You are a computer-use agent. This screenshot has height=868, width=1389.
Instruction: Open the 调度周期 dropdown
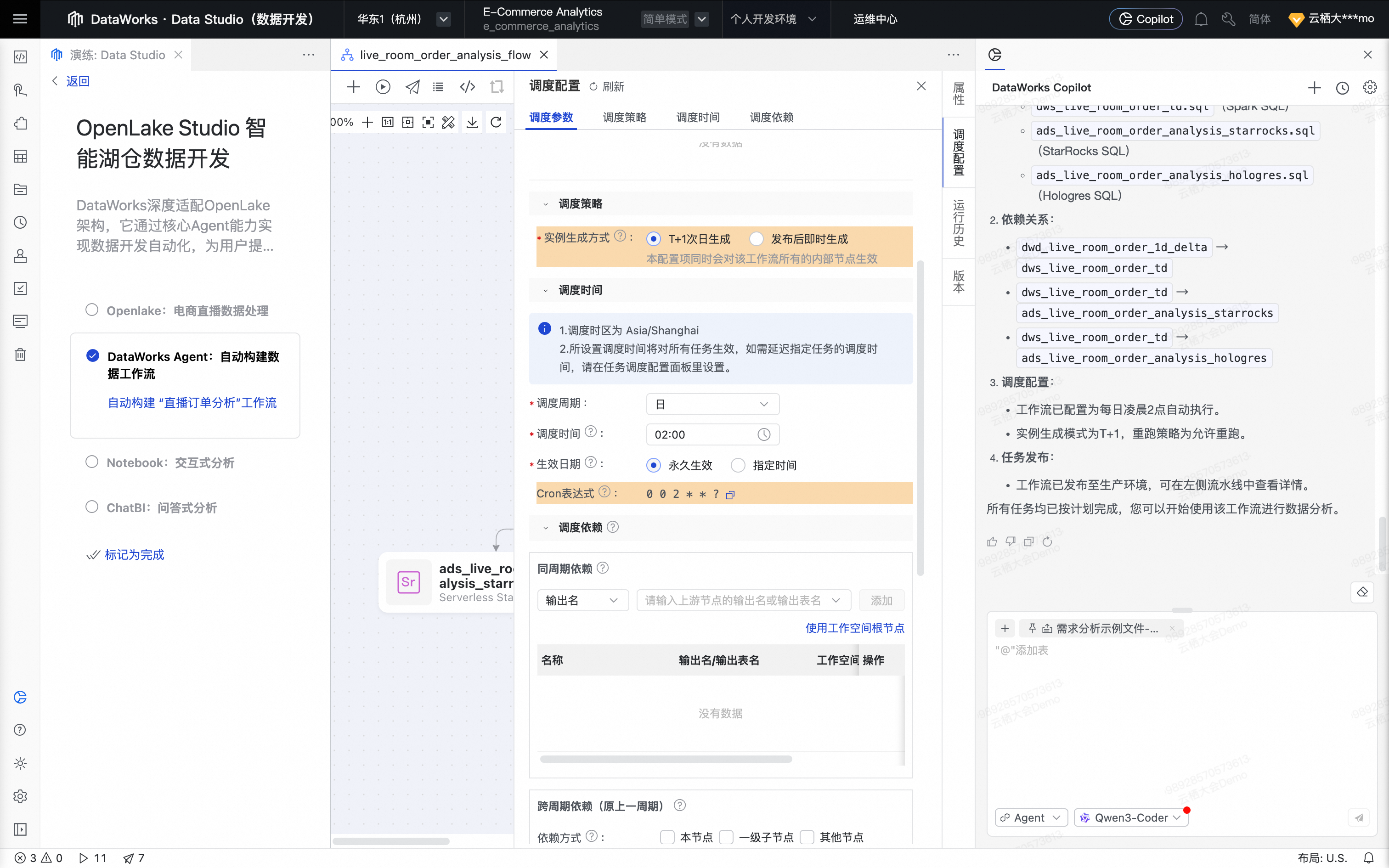coord(712,404)
